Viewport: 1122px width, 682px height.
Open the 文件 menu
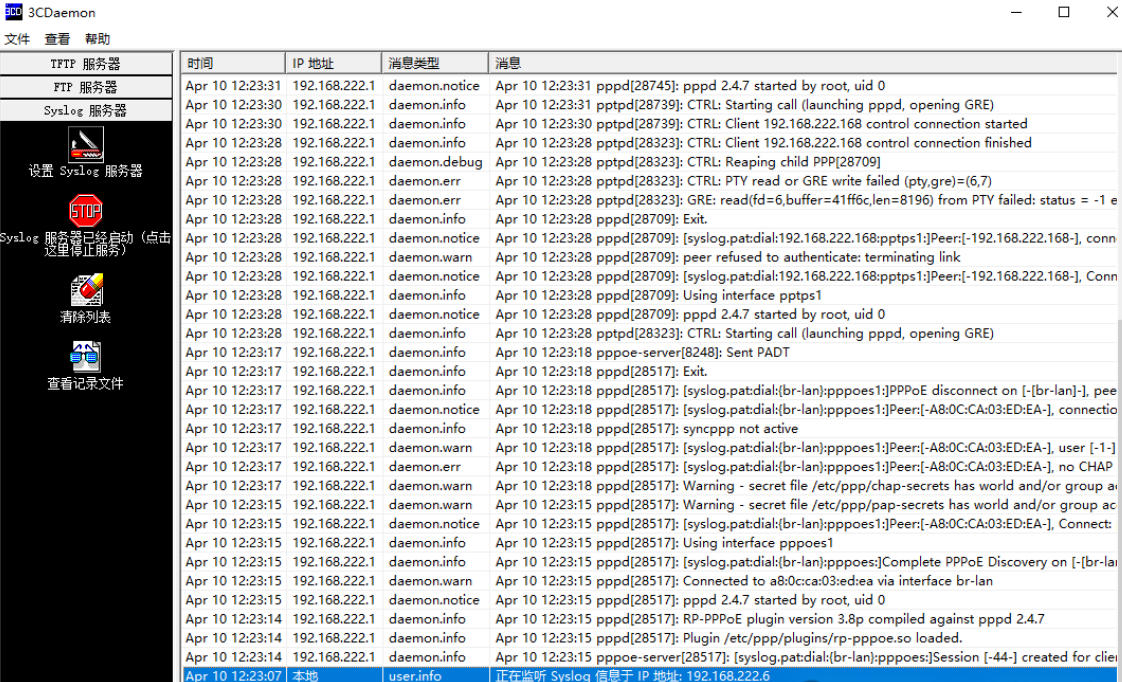tap(17, 39)
